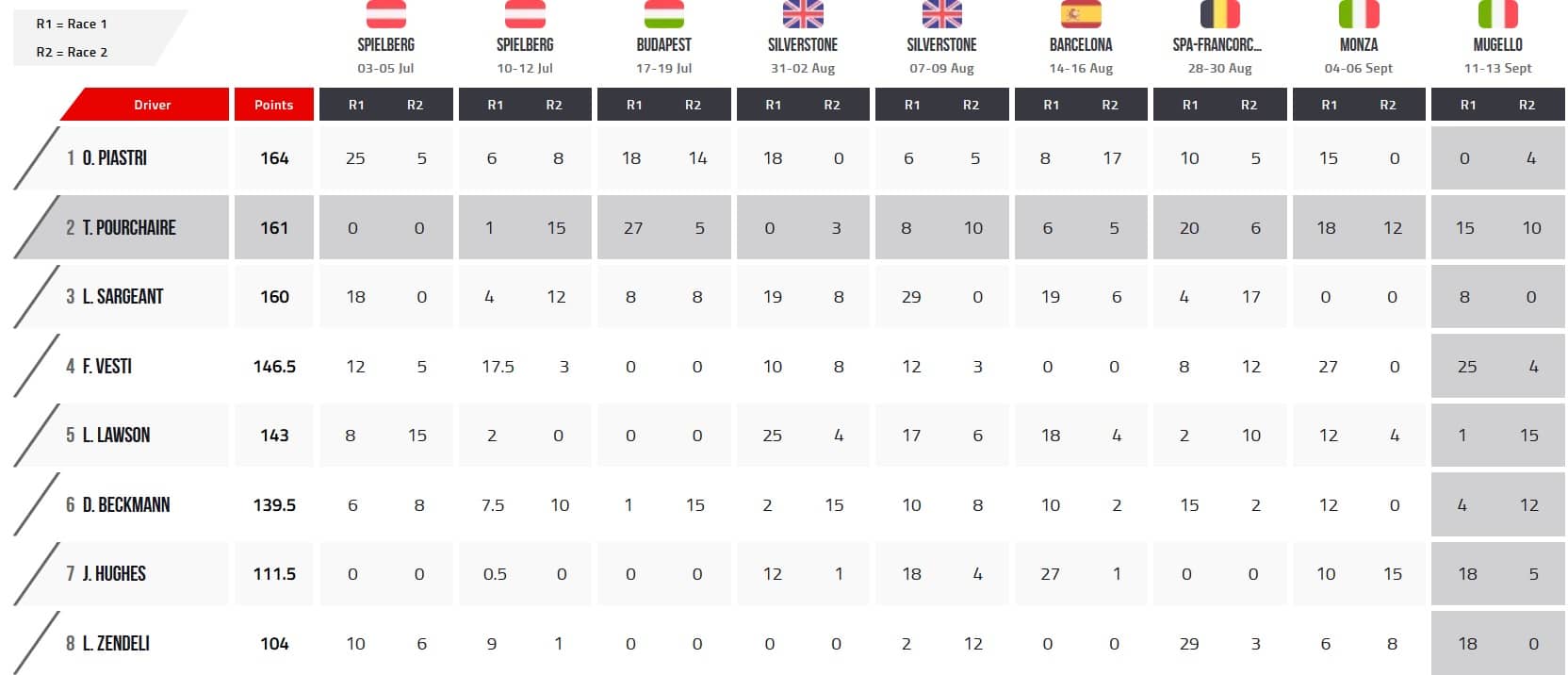Select the red Points column header
Screen dimensions: 1568x675
[274, 105]
